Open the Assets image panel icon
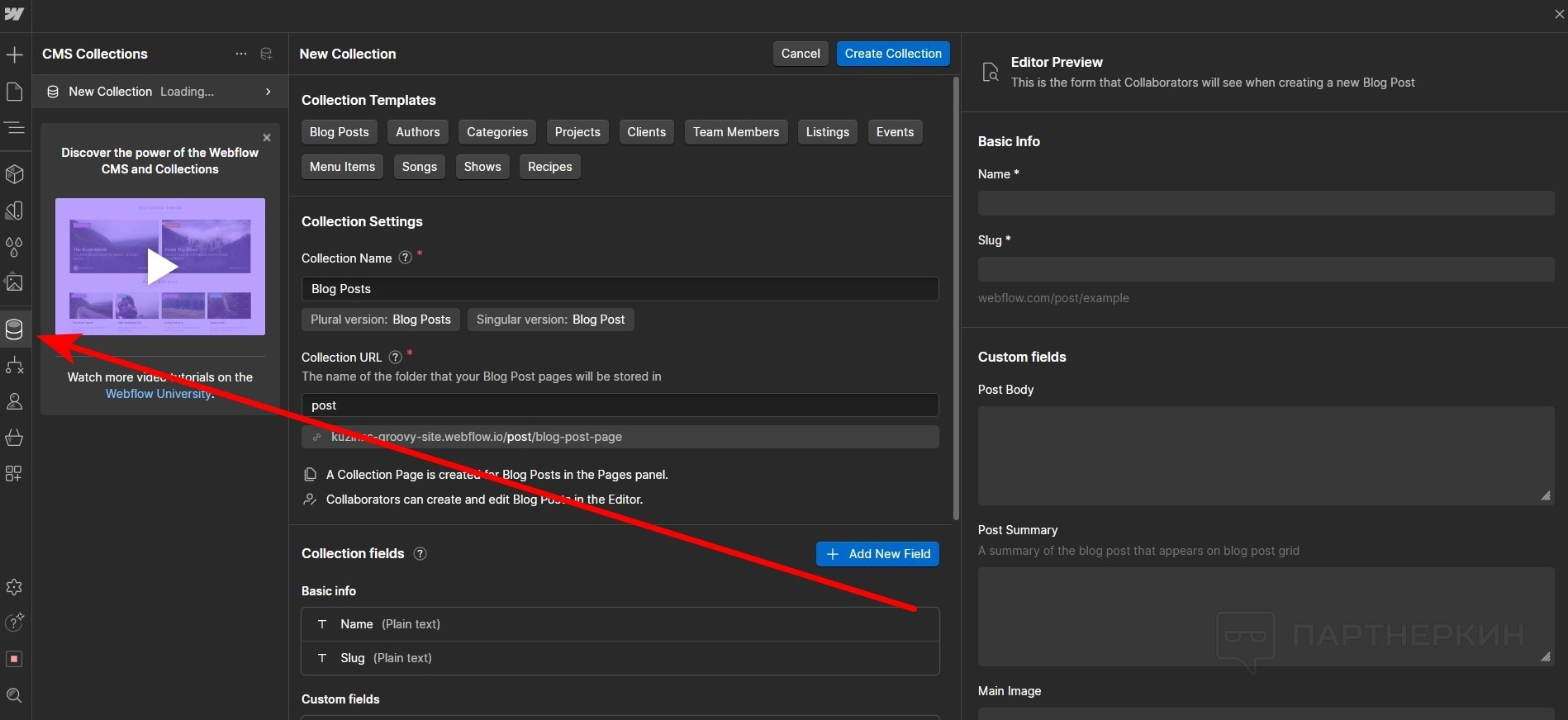1568x720 pixels. click(x=14, y=282)
